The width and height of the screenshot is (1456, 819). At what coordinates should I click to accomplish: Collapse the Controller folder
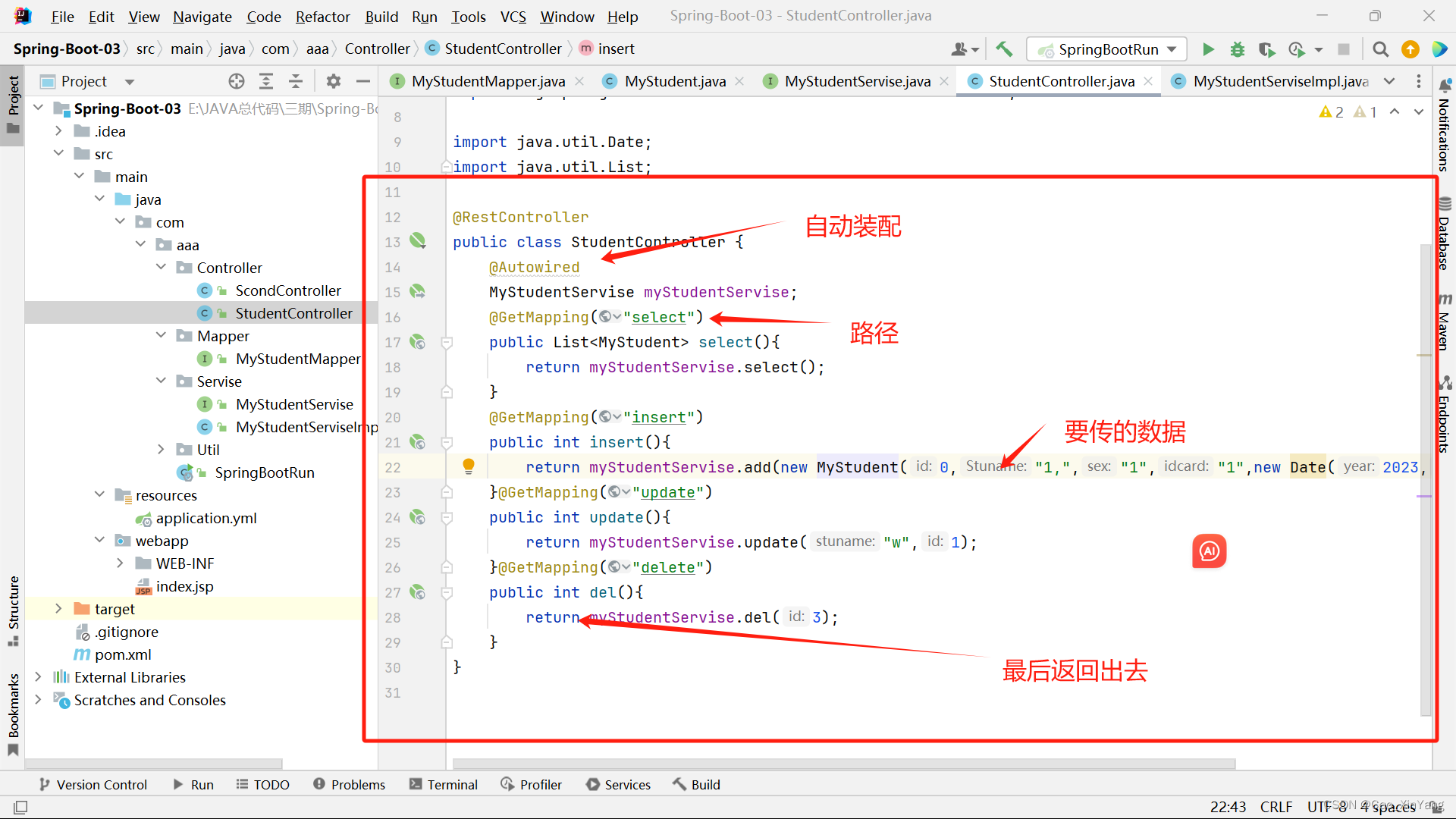point(161,267)
